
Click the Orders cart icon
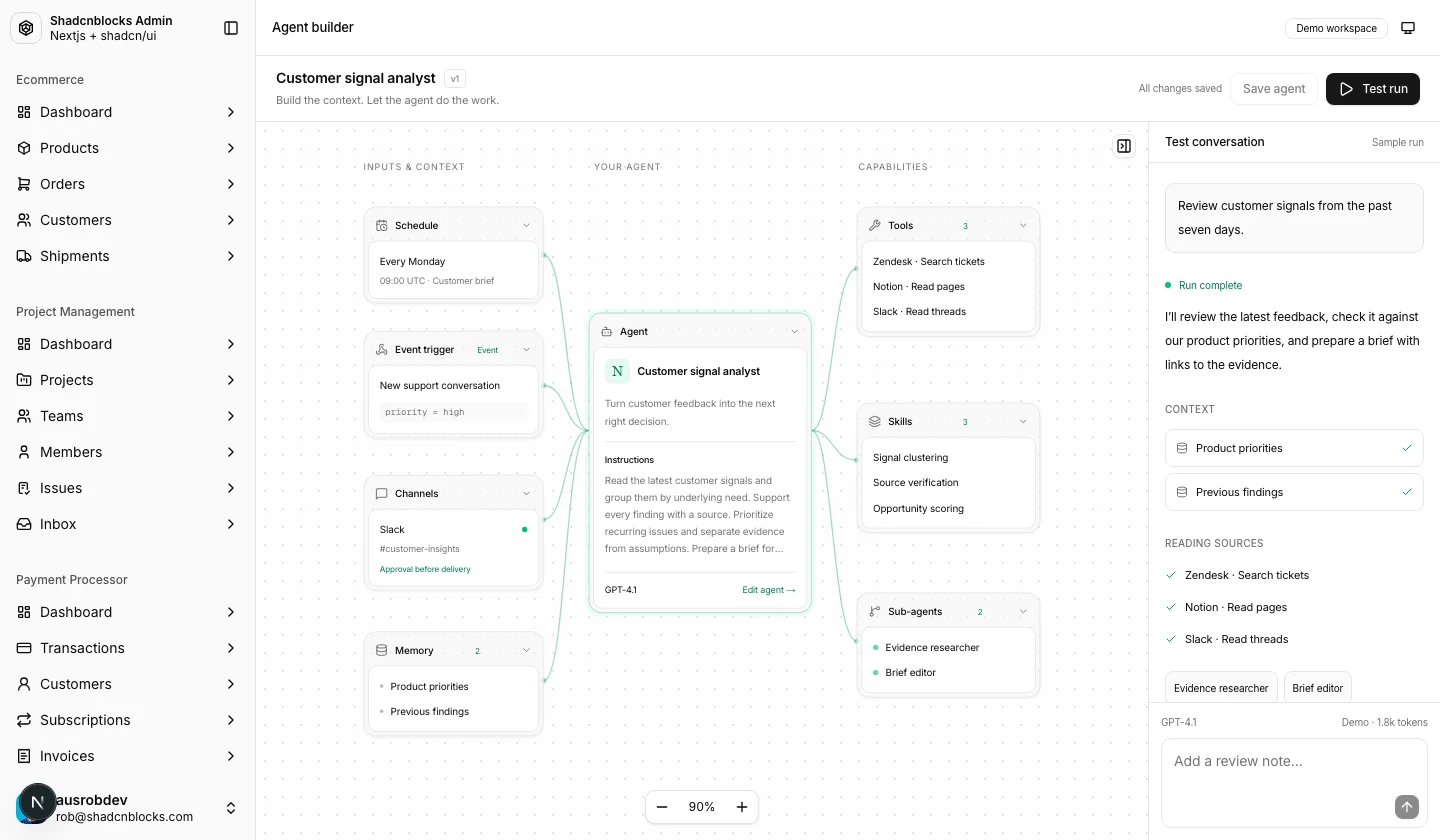click(x=24, y=184)
